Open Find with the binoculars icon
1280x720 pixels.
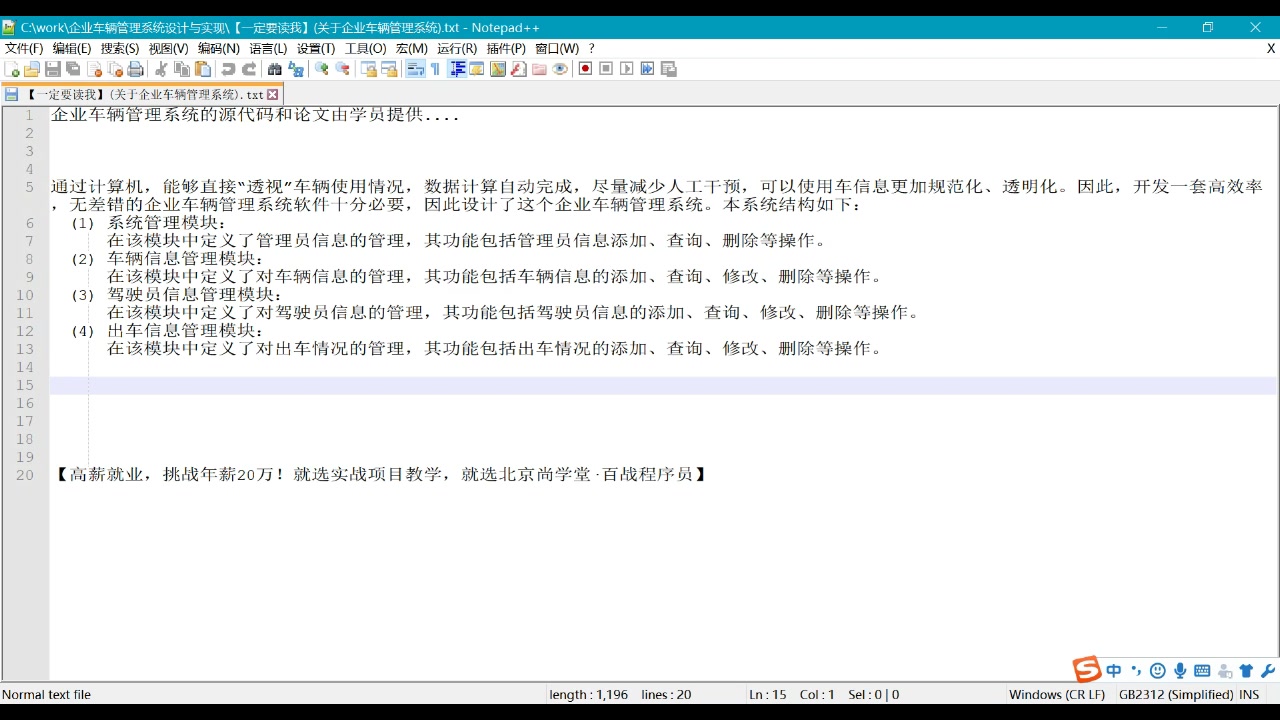[x=275, y=69]
